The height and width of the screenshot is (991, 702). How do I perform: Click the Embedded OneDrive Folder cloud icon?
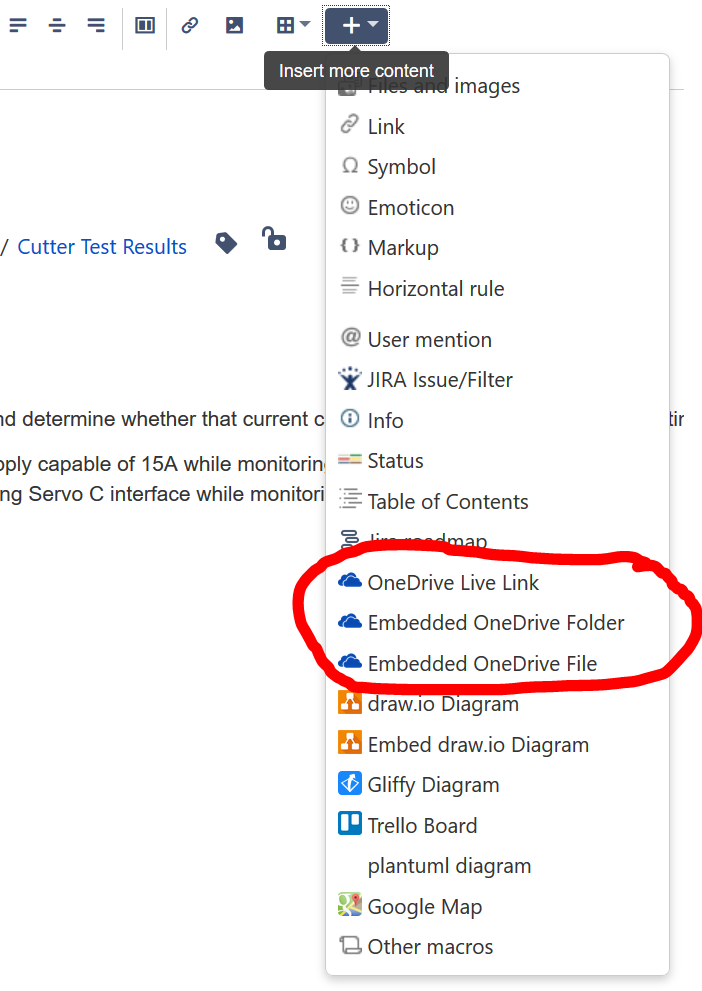click(349, 621)
